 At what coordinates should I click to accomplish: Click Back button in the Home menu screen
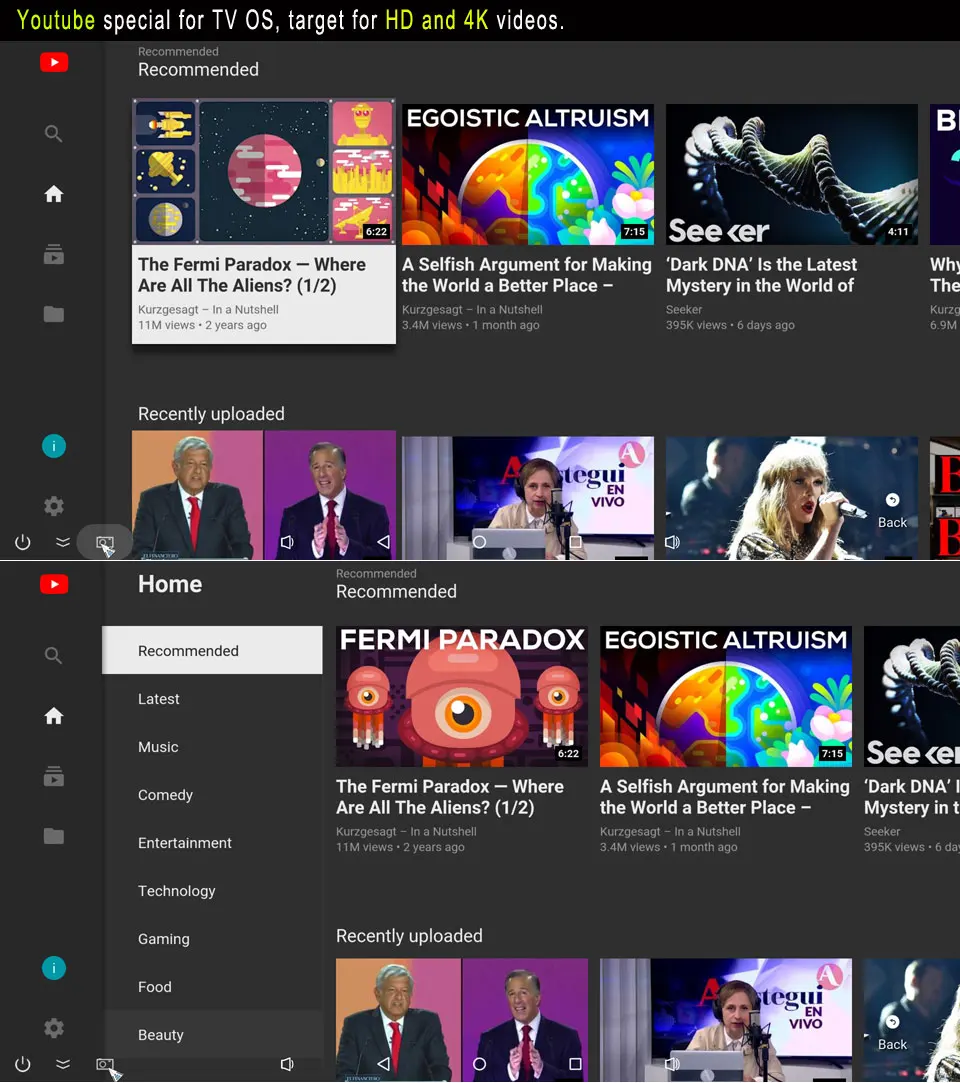pyautogui.click(x=892, y=1034)
